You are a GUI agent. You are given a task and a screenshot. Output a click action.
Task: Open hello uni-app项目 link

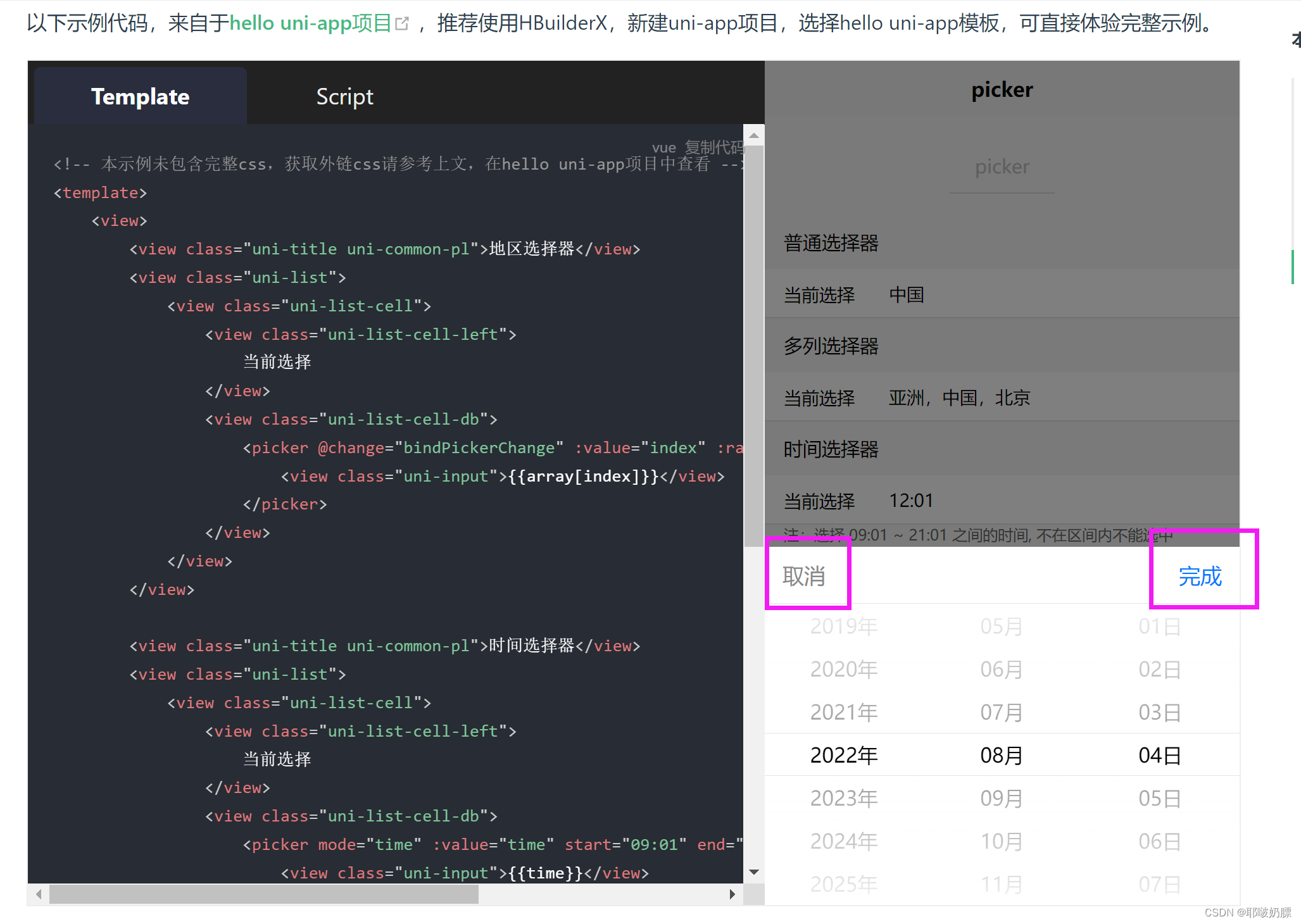pos(310,23)
